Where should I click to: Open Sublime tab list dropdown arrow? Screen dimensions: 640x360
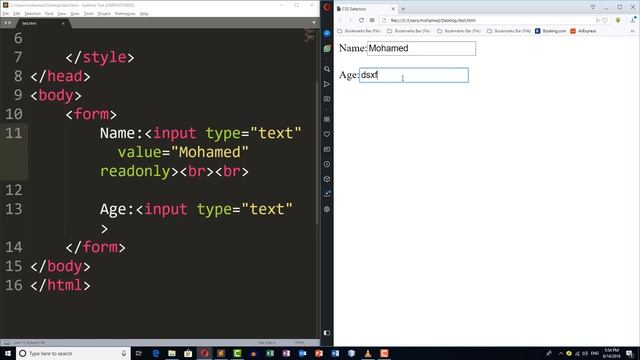pyautogui.click(x=314, y=22)
